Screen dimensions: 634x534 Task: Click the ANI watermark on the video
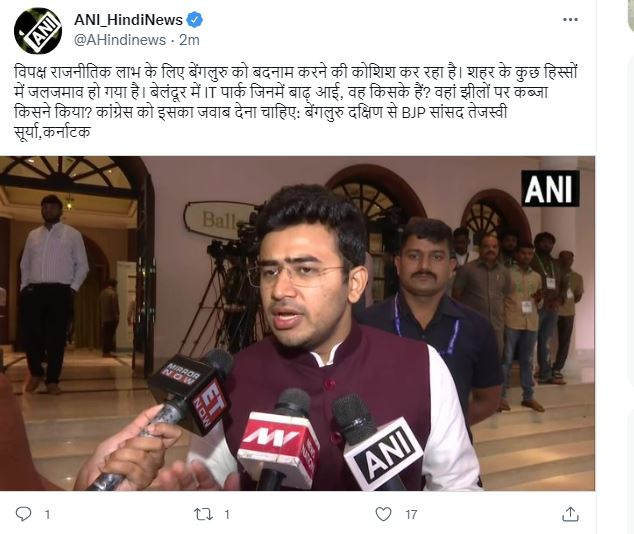coord(550,188)
